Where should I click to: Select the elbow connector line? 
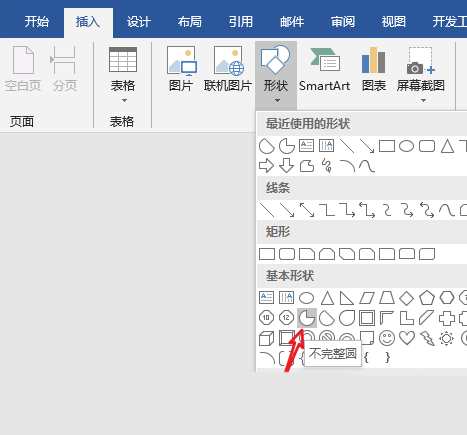[327, 210]
